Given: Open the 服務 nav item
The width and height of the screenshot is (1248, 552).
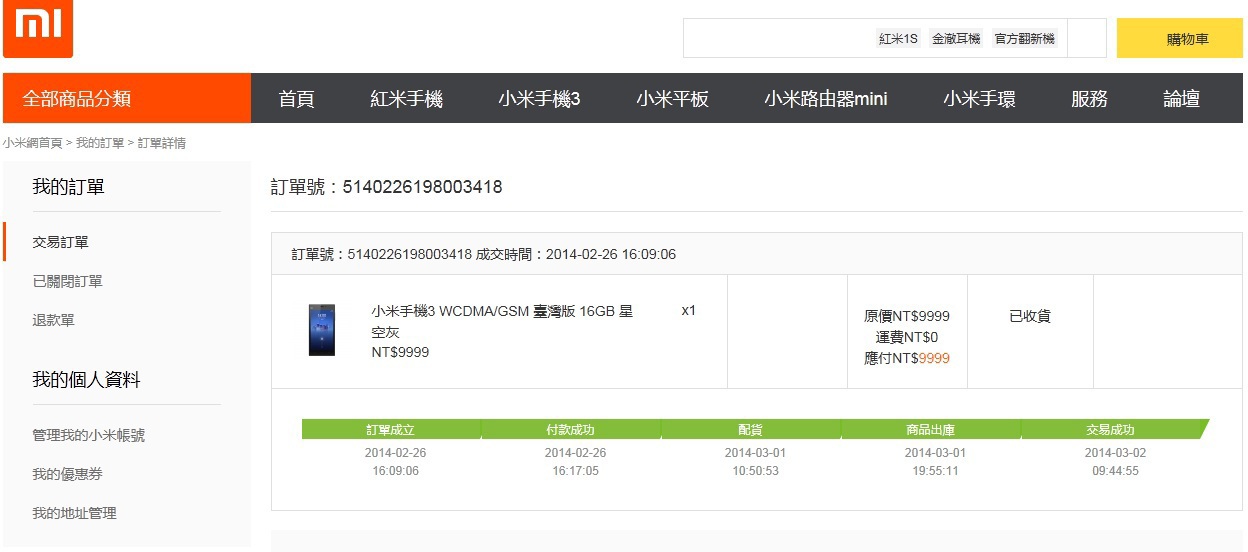Looking at the screenshot, I should tap(1089, 99).
